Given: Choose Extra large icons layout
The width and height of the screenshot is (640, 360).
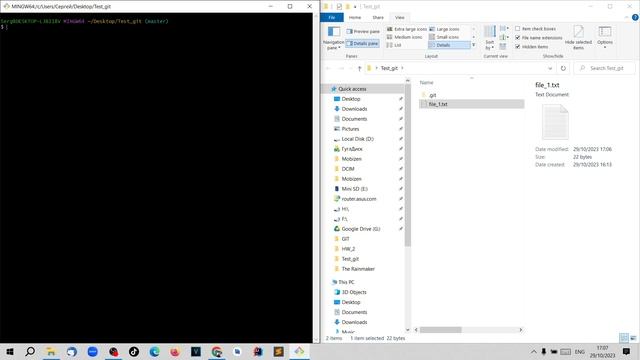Looking at the screenshot, I should [x=407, y=29].
